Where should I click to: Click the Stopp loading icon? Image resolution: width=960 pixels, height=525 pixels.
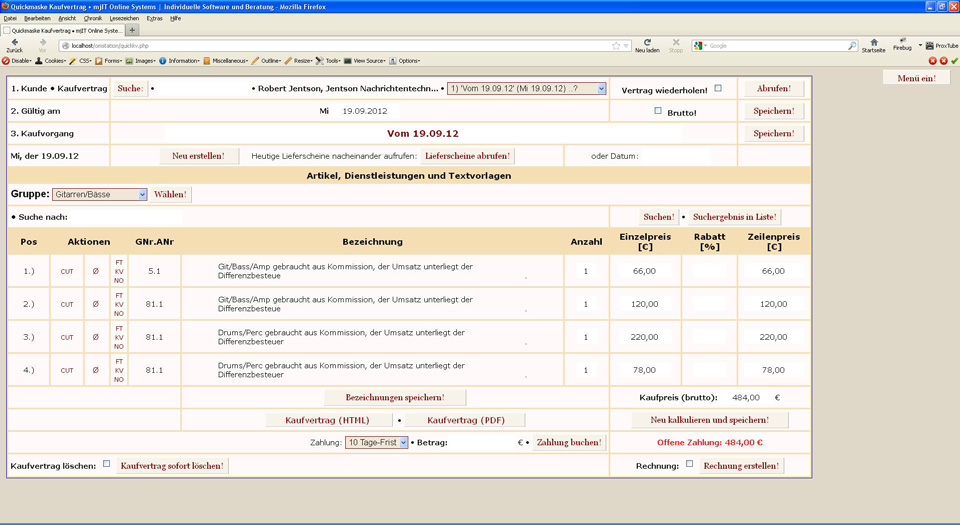(676, 43)
